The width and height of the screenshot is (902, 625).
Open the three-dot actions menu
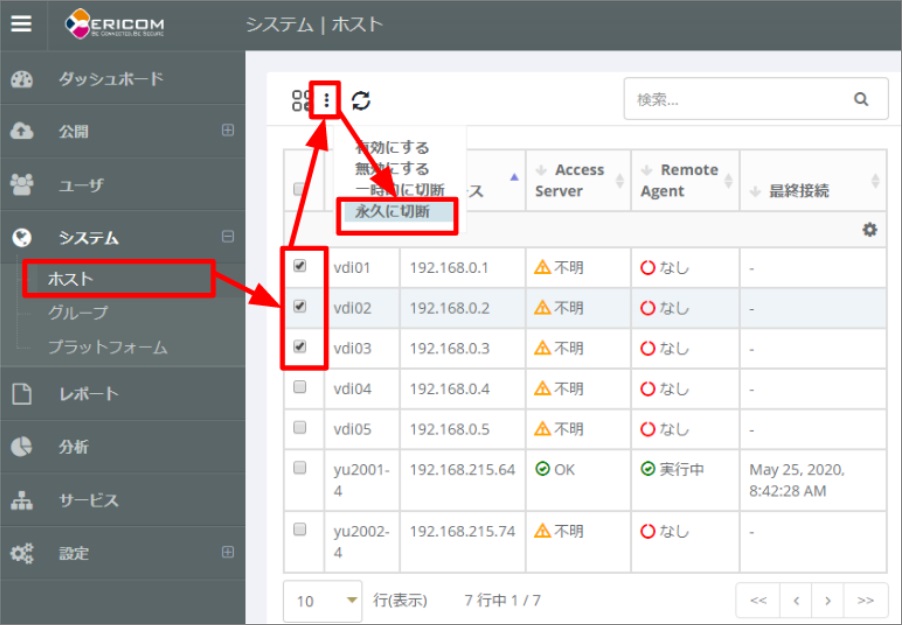point(327,100)
